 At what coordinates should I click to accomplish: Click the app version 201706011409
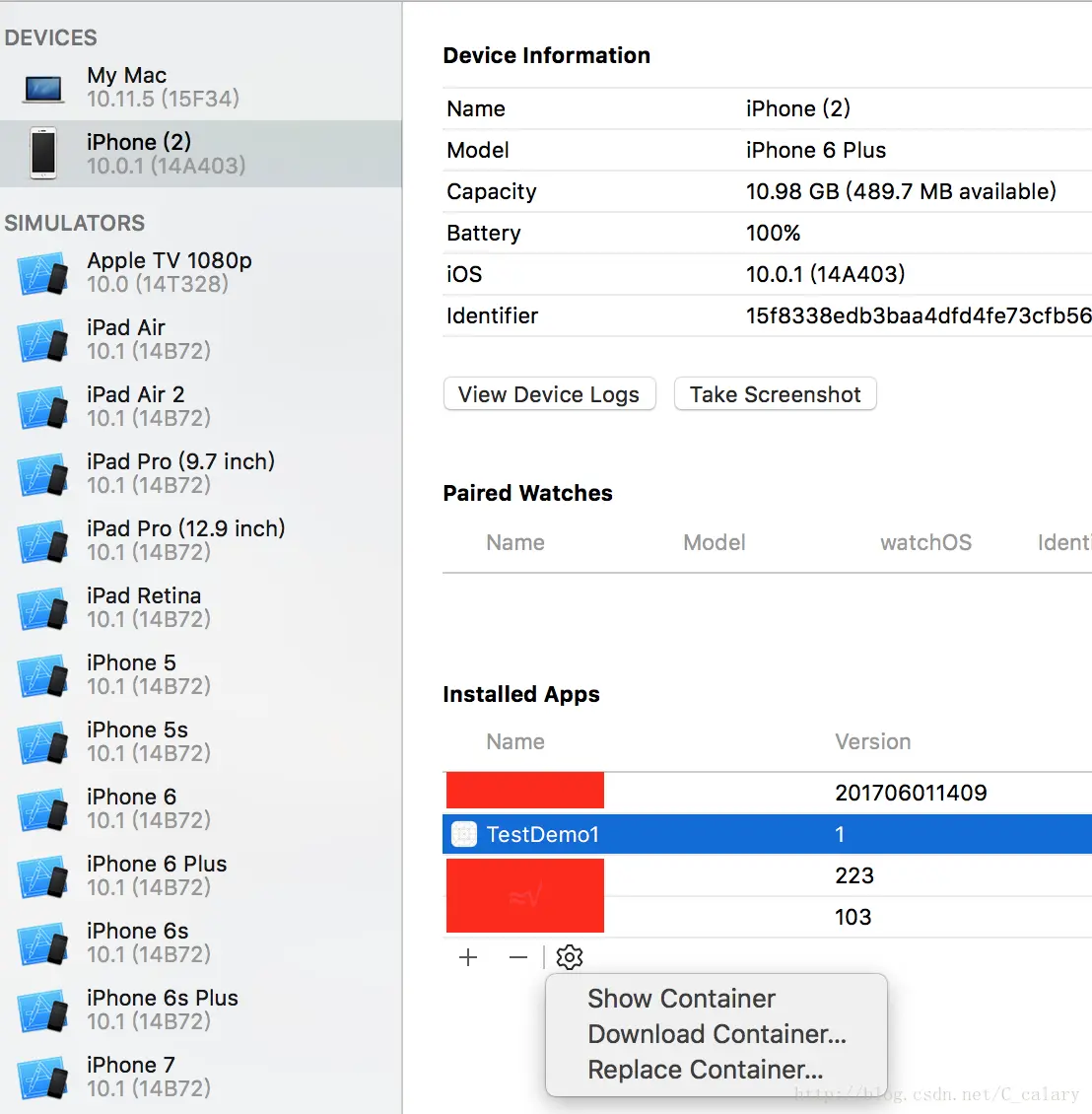(911, 793)
